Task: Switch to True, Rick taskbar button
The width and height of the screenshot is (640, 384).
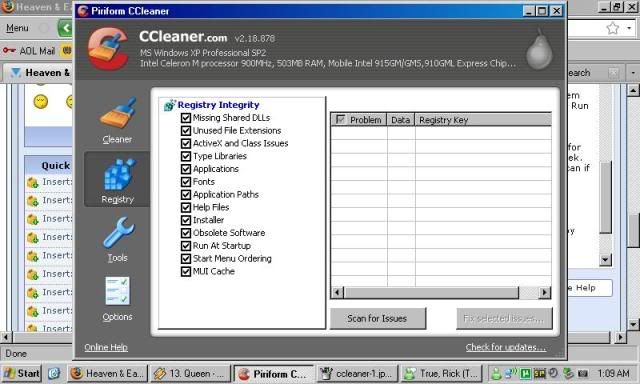Action: (x=442, y=373)
